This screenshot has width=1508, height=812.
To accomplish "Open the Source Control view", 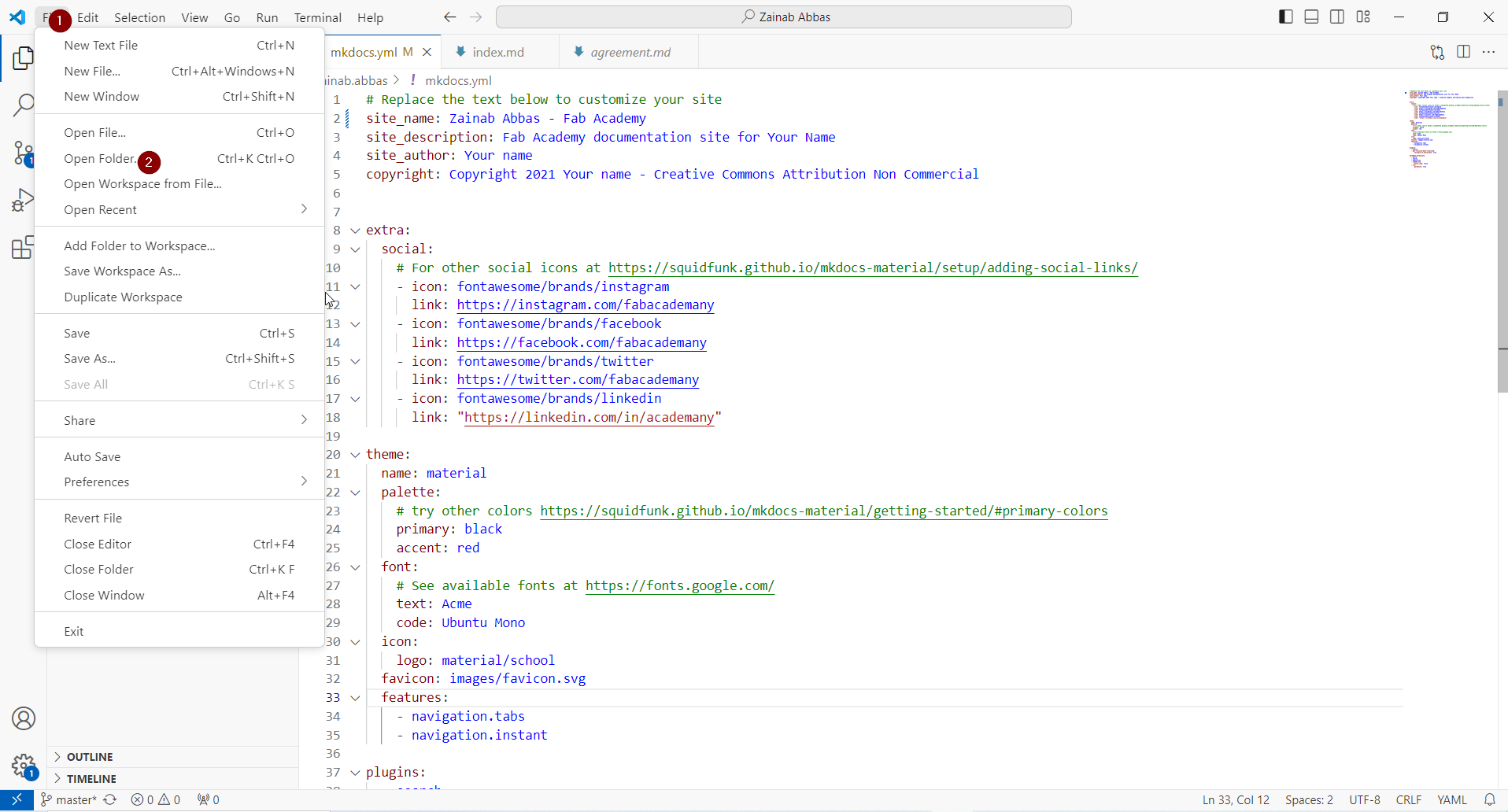I will tap(23, 153).
